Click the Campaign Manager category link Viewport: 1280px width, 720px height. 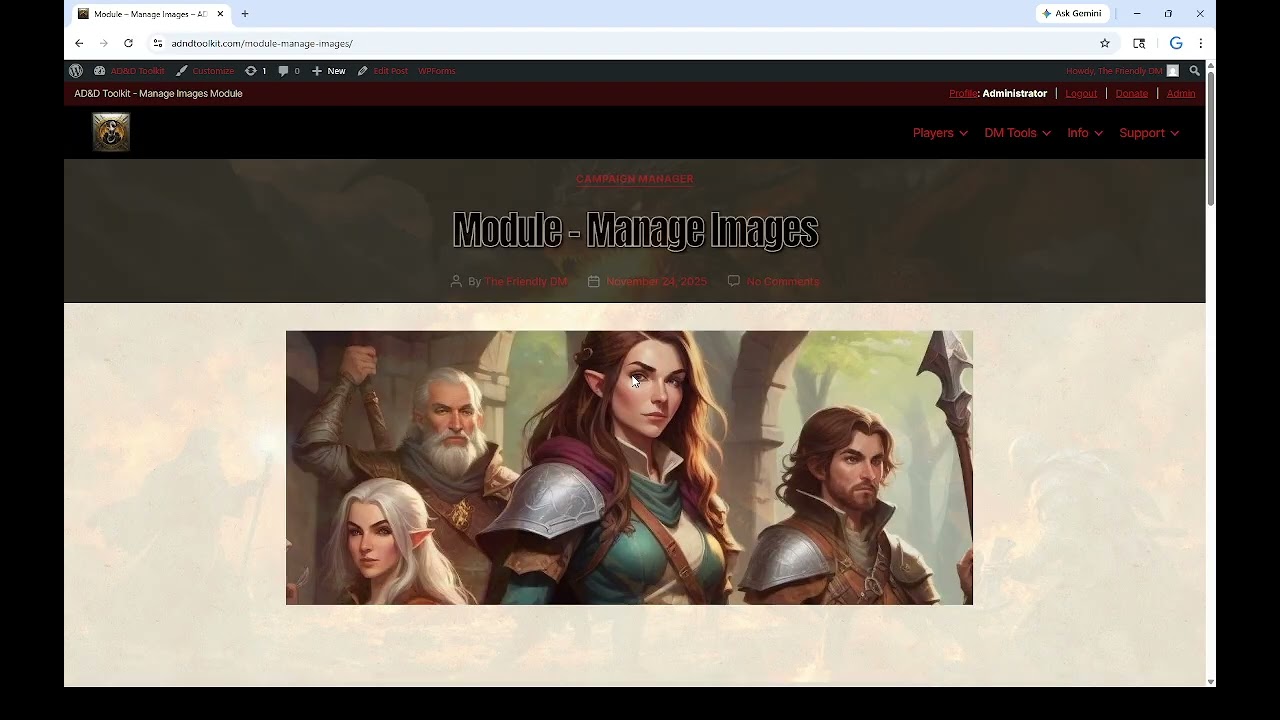635,179
